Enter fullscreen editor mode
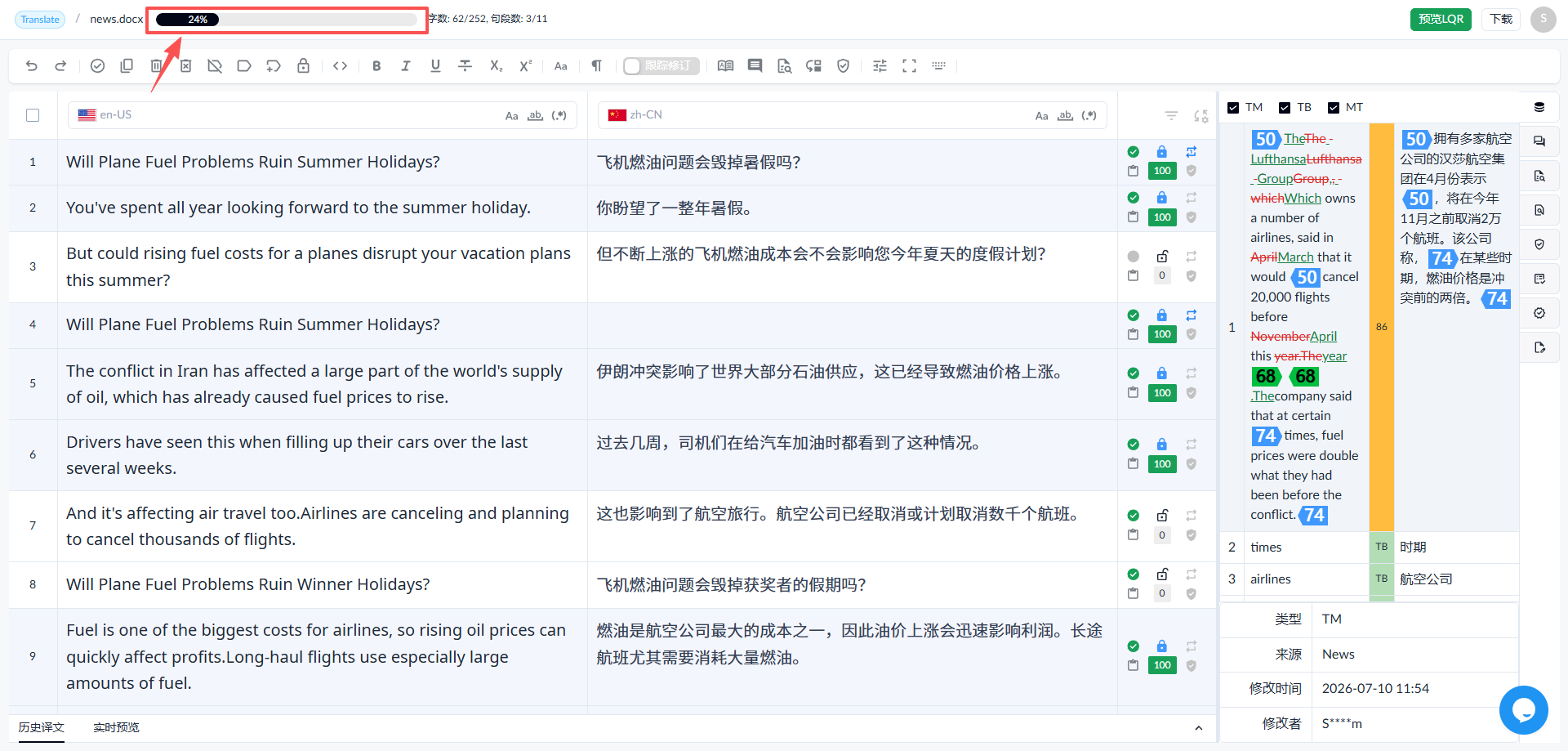 (x=909, y=66)
